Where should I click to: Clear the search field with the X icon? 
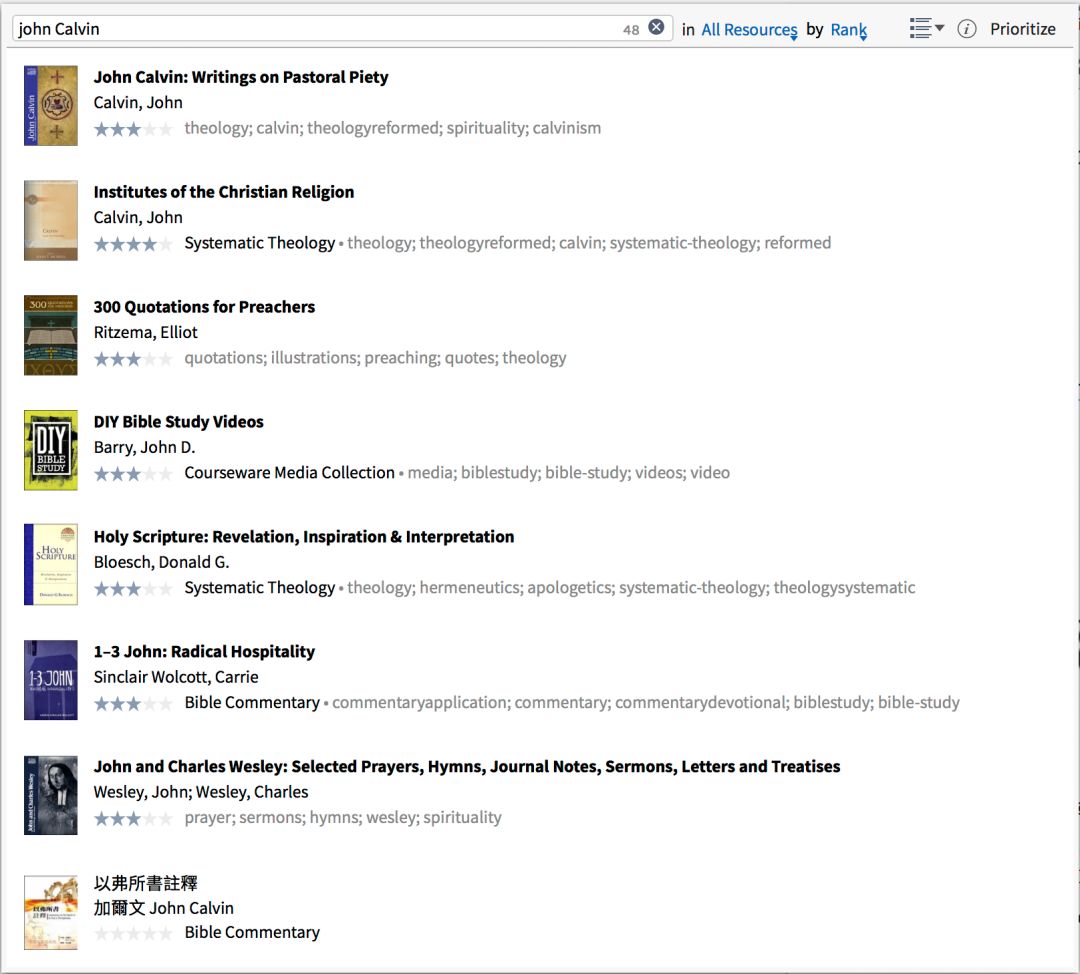click(656, 28)
